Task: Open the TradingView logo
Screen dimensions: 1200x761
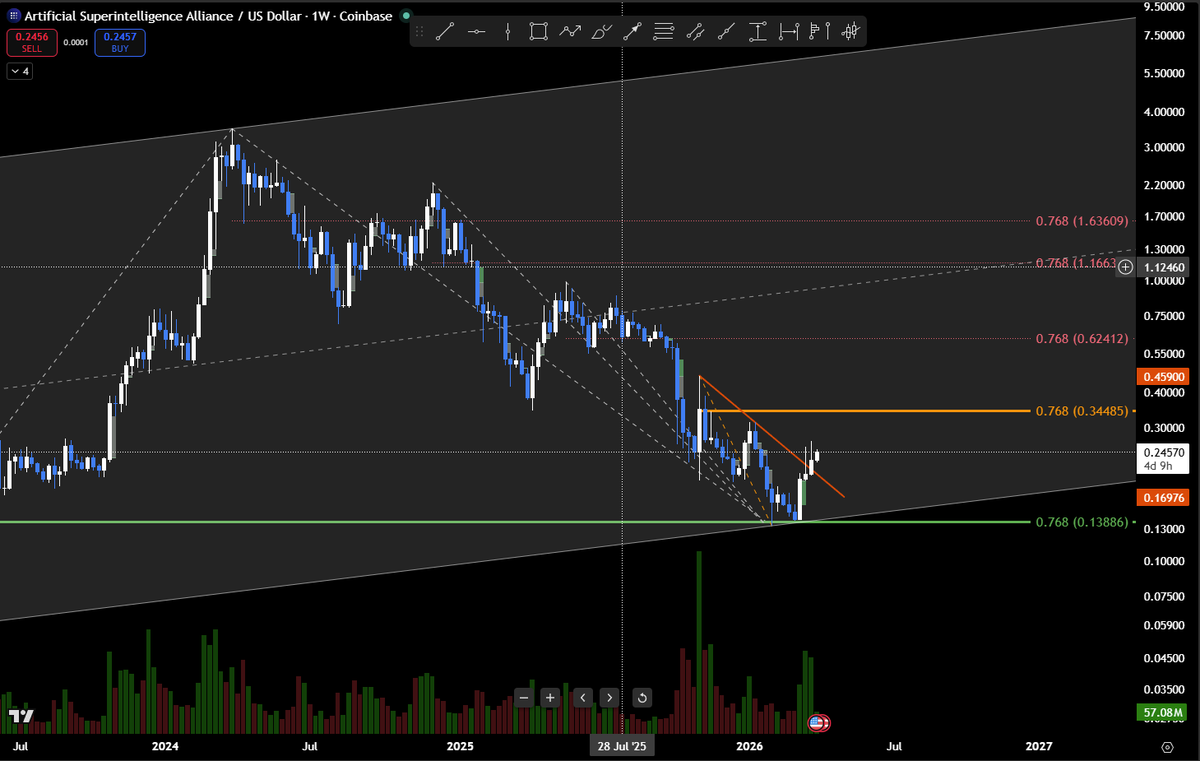Action: 20,716
